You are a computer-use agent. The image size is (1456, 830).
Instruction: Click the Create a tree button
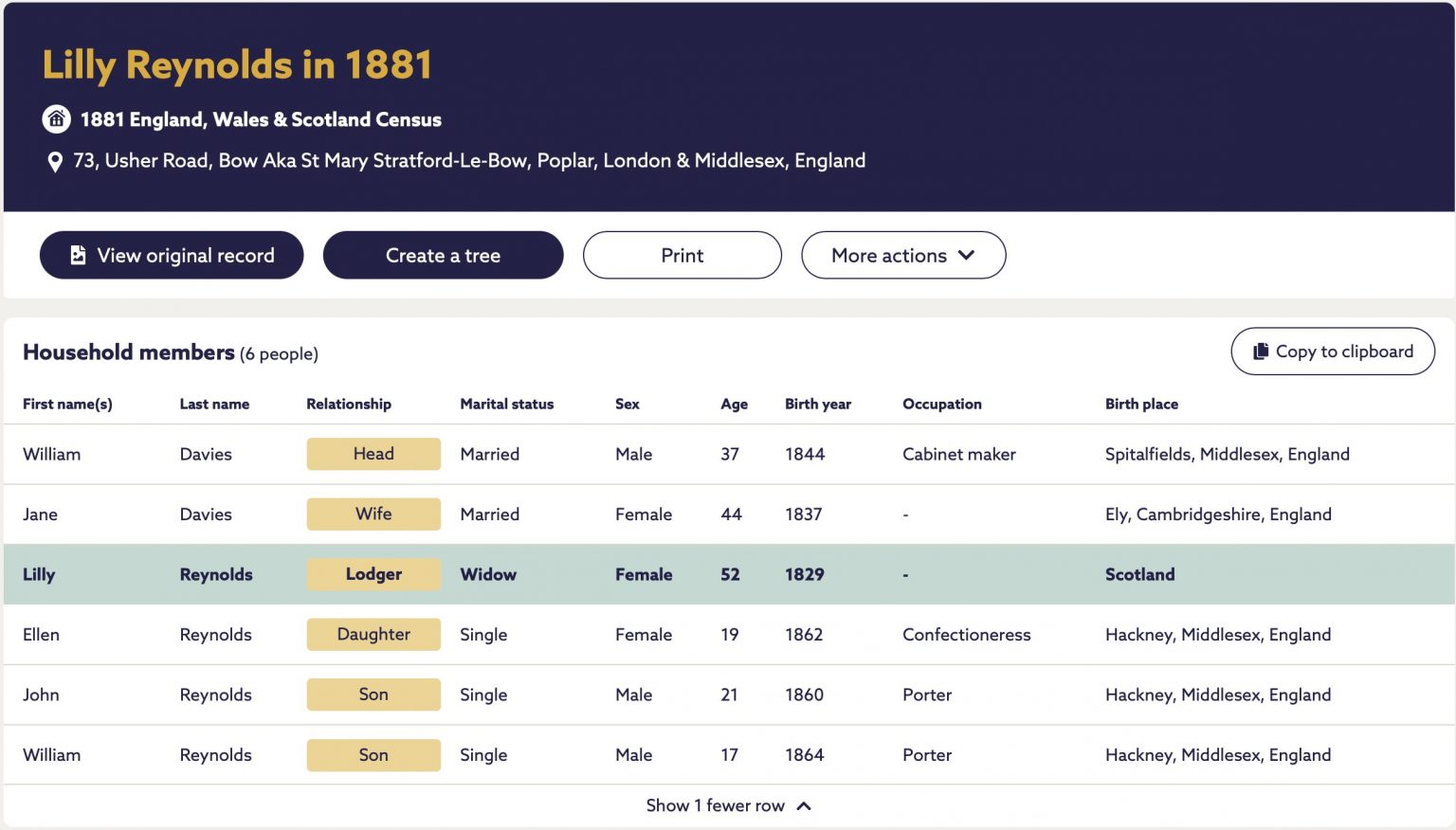[443, 255]
